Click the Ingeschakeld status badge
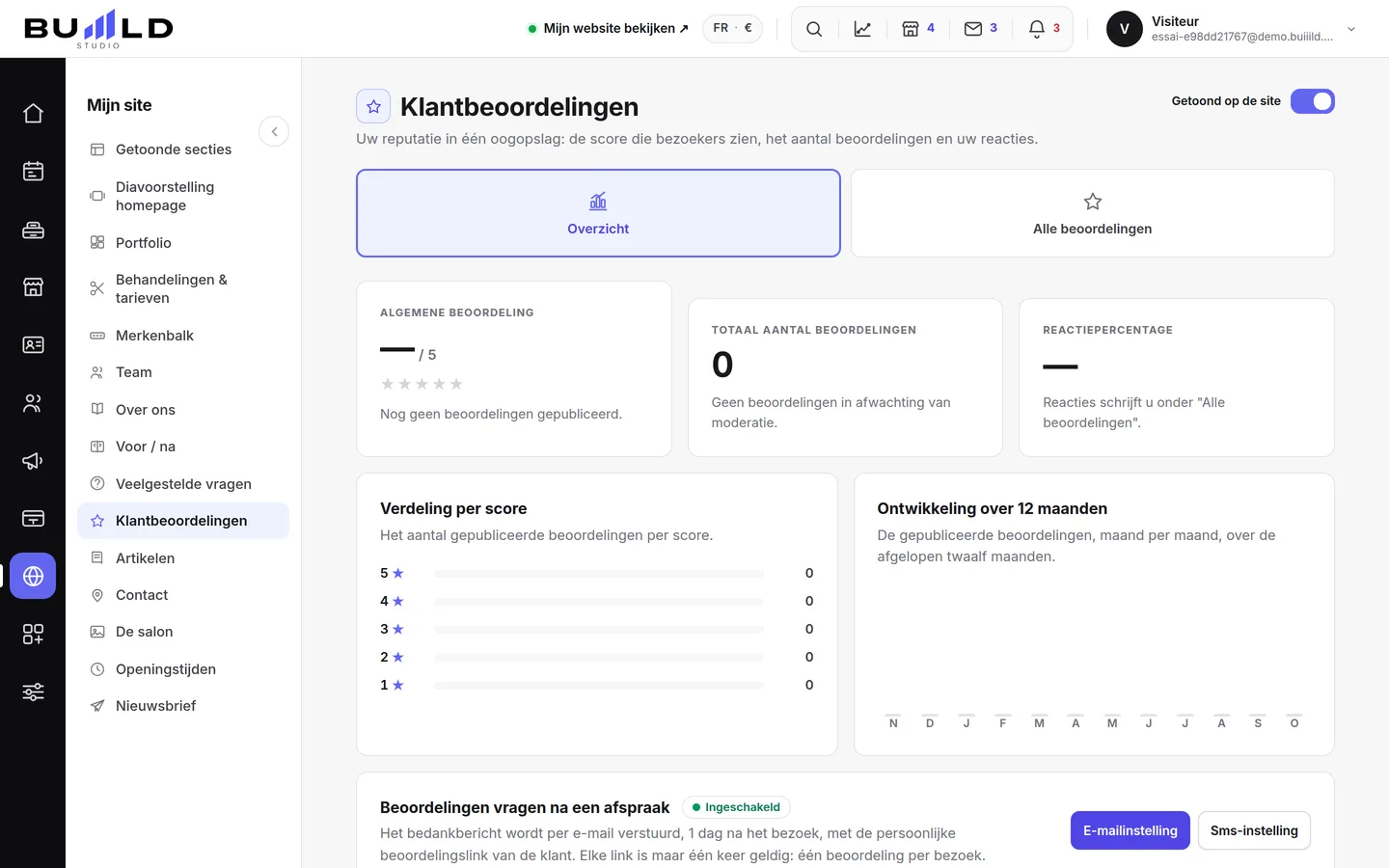 (x=736, y=807)
